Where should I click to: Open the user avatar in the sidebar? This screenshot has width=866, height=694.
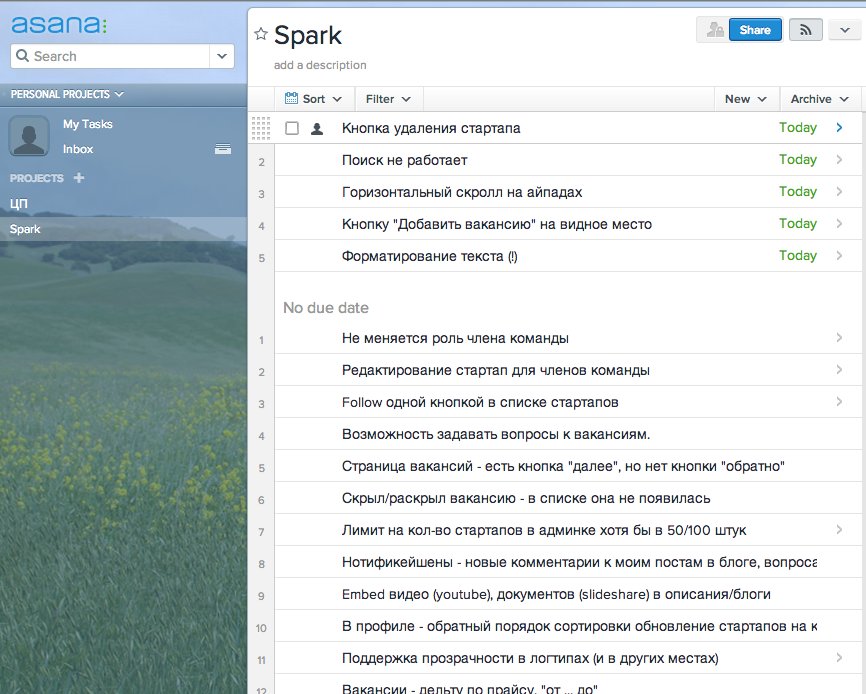(29, 136)
